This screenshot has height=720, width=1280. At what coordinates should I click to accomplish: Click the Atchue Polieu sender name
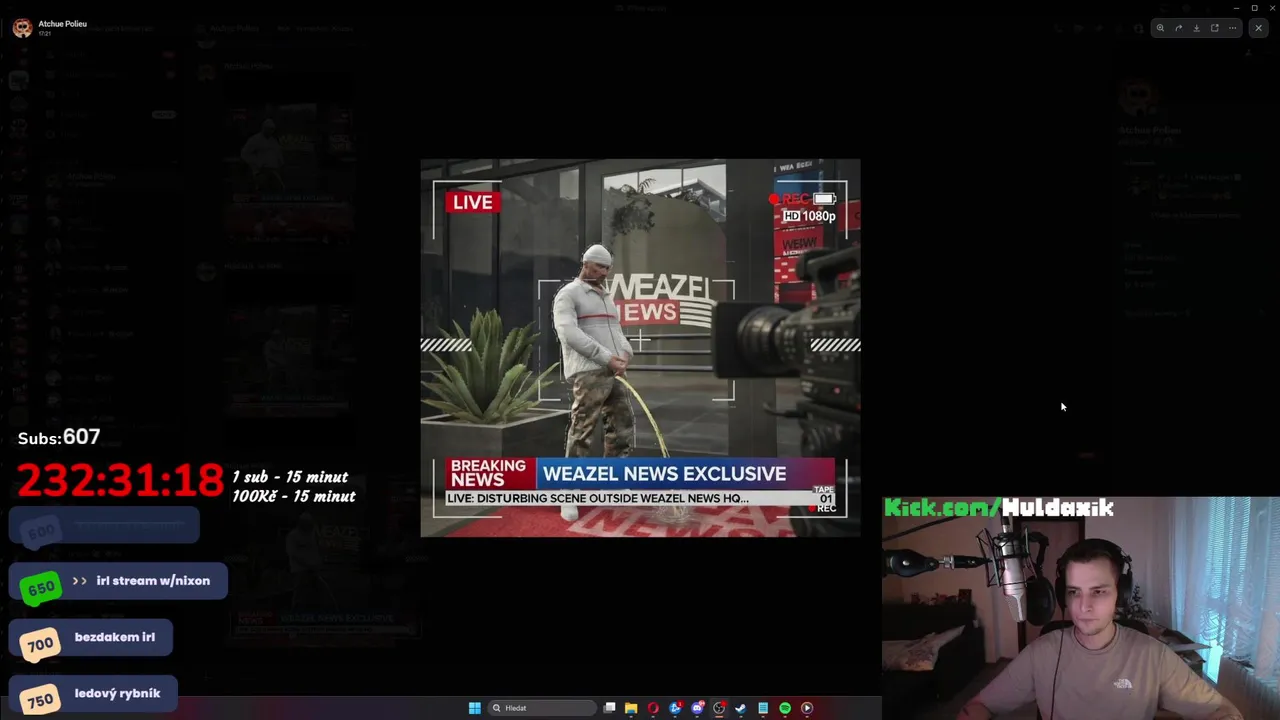[x=62, y=24]
